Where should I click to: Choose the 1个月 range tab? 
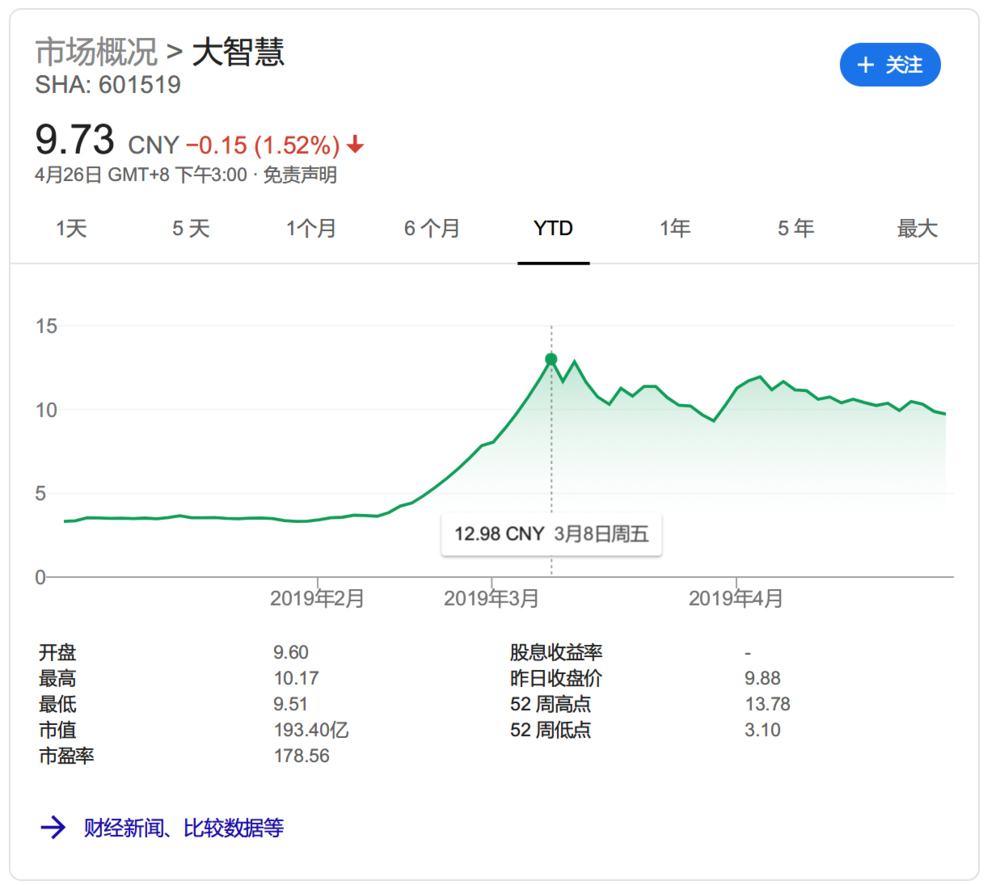[x=311, y=229]
